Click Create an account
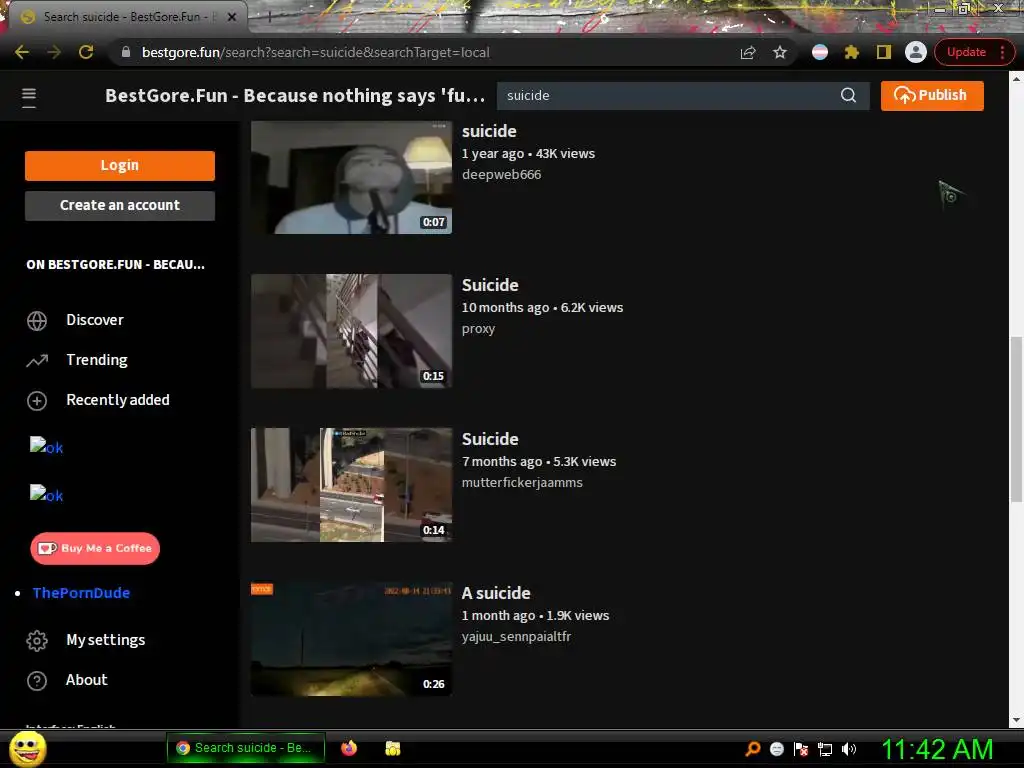This screenshot has width=1024, height=768. point(120,205)
